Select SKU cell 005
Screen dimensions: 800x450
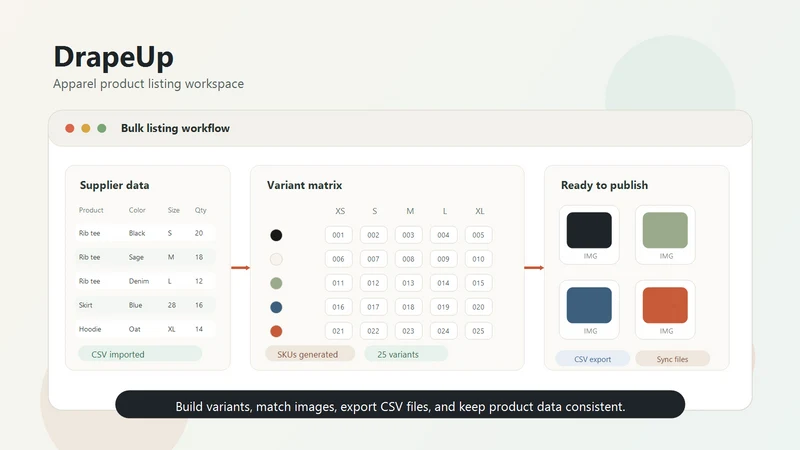pyautogui.click(x=478, y=235)
